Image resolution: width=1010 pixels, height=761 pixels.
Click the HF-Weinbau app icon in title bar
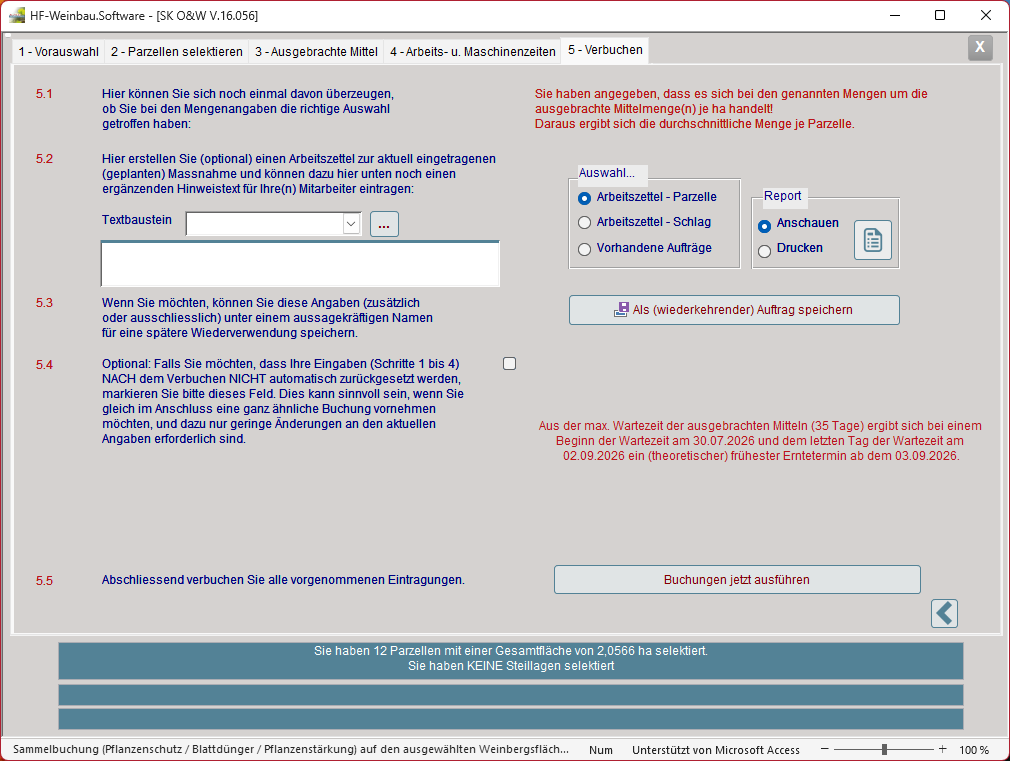[17, 15]
